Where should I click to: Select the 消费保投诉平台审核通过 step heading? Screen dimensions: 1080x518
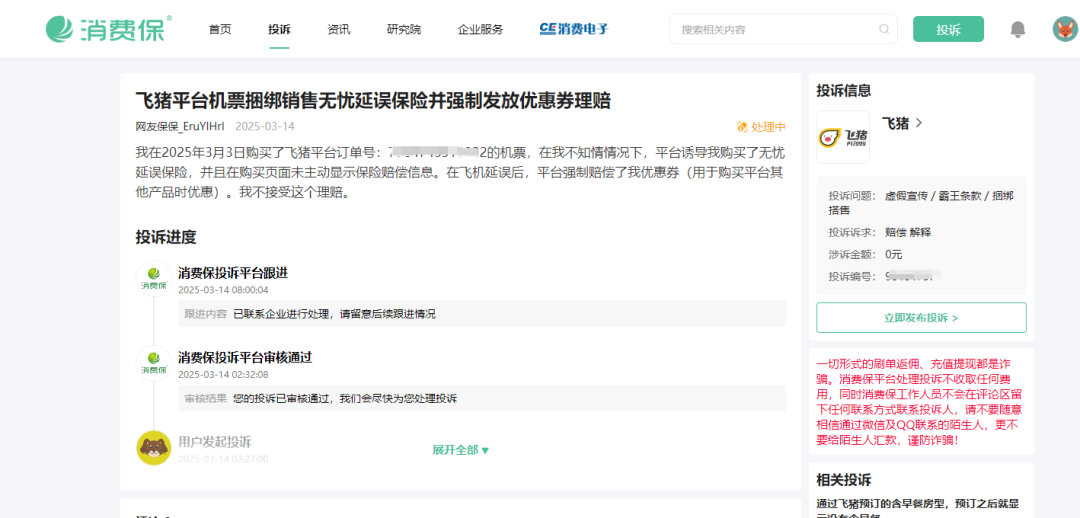point(245,358)
